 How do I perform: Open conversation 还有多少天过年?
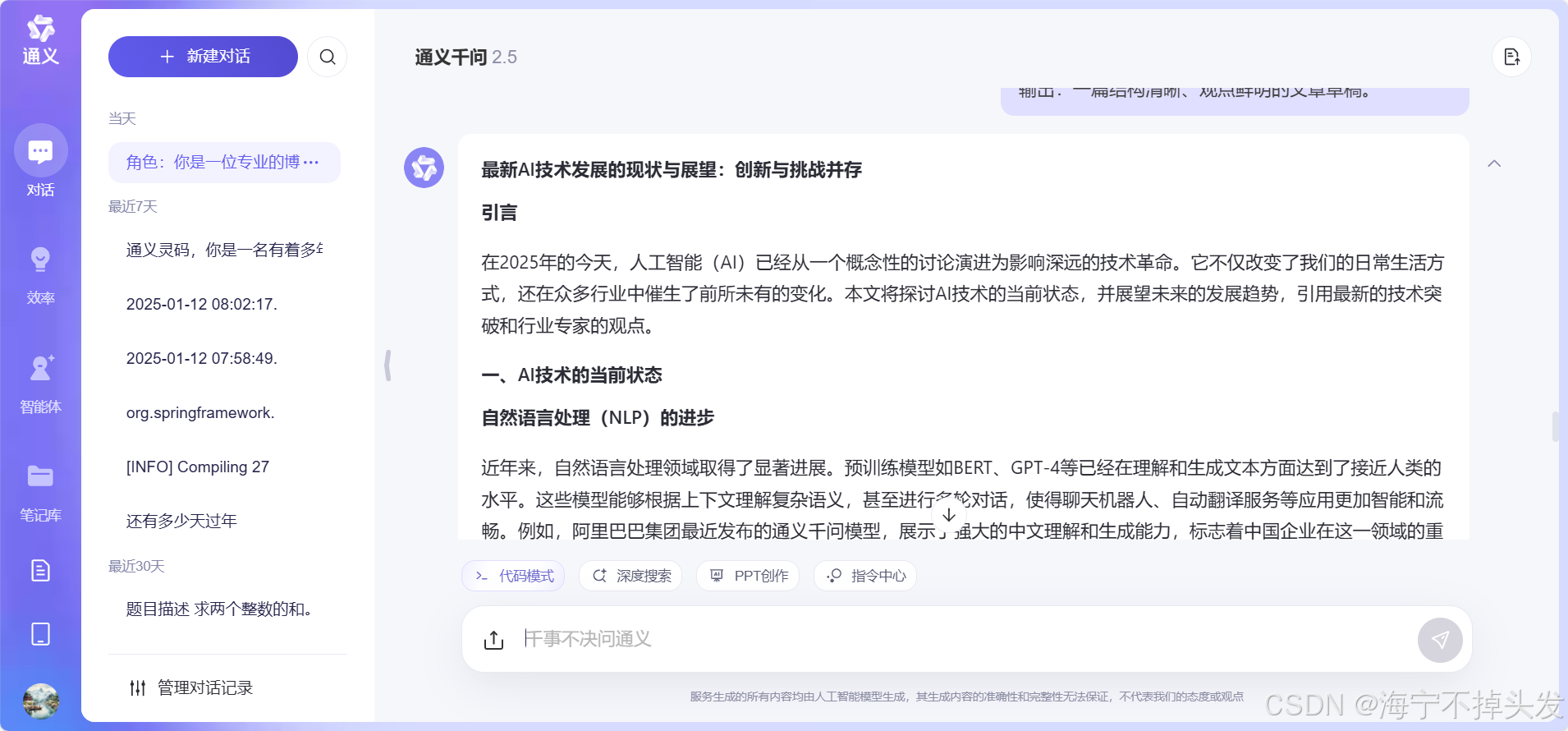[224, 521]
